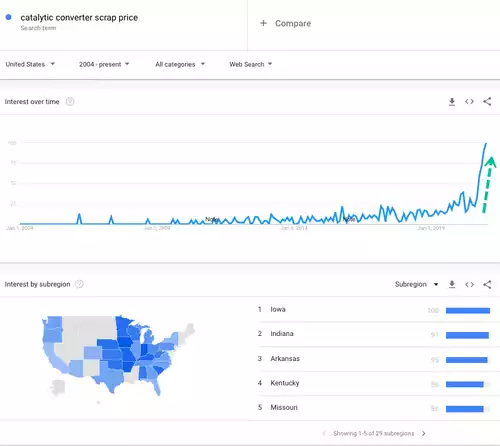Download Interest by subregion data
The width and height of the screenshot is (500, 446).
tap(452, 284)
